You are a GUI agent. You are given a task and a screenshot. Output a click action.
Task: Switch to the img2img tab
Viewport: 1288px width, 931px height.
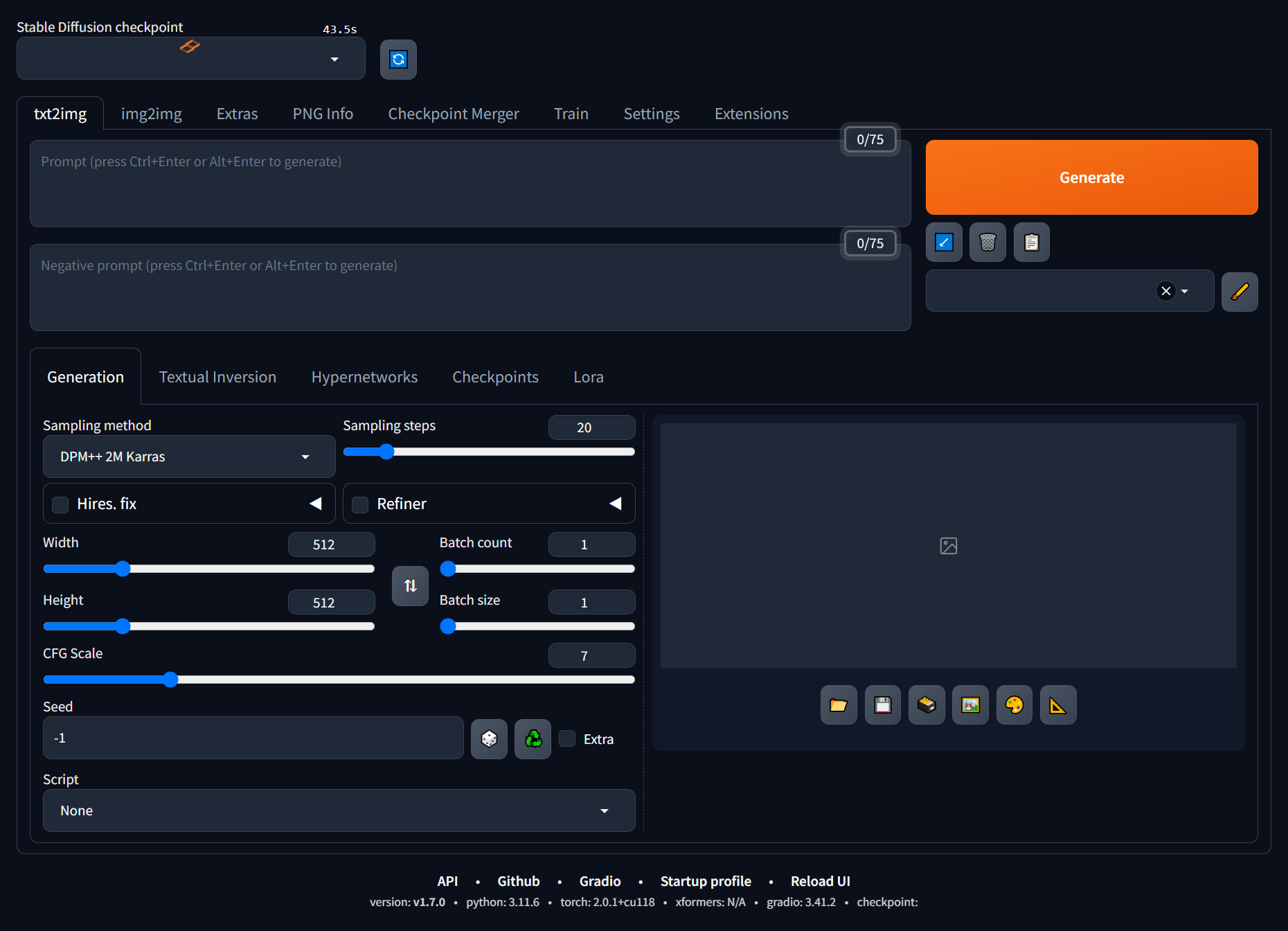(151, 114)
